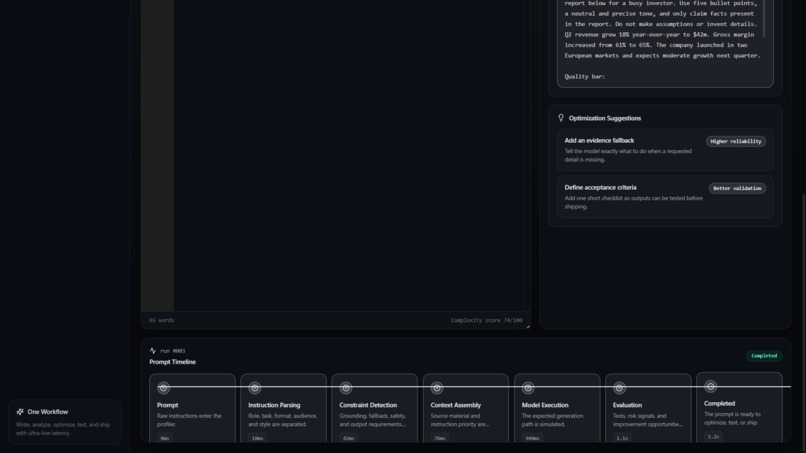The width and height of the screenshot is (806, 453).
Task: Click the 65 words counter
Action: 161,320
